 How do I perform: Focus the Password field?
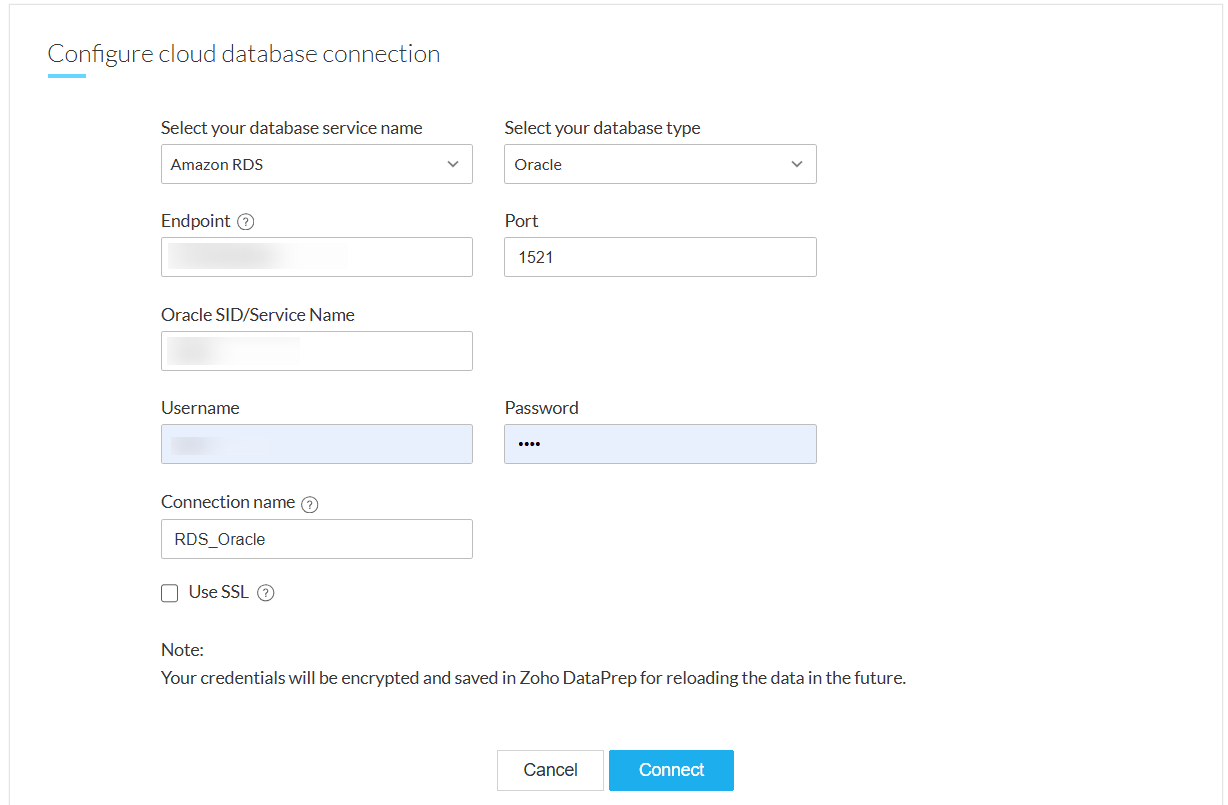pyautogui.click(x=660, y=444)
